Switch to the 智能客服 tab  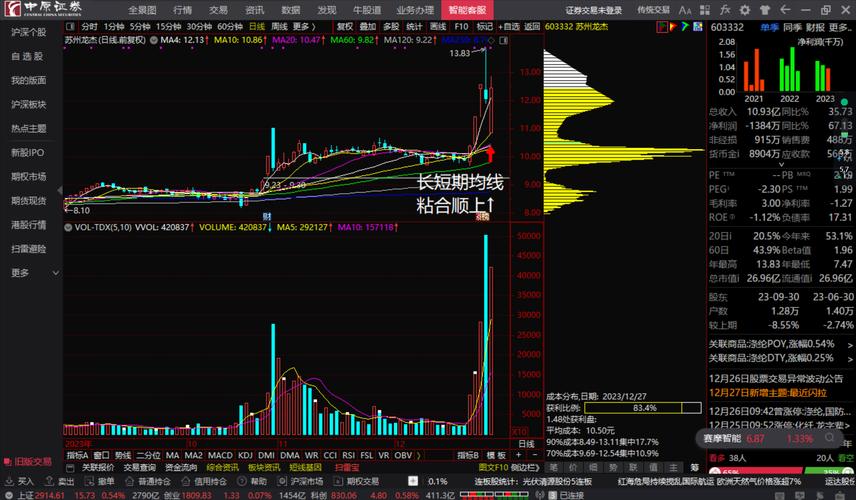click(467, 10)
